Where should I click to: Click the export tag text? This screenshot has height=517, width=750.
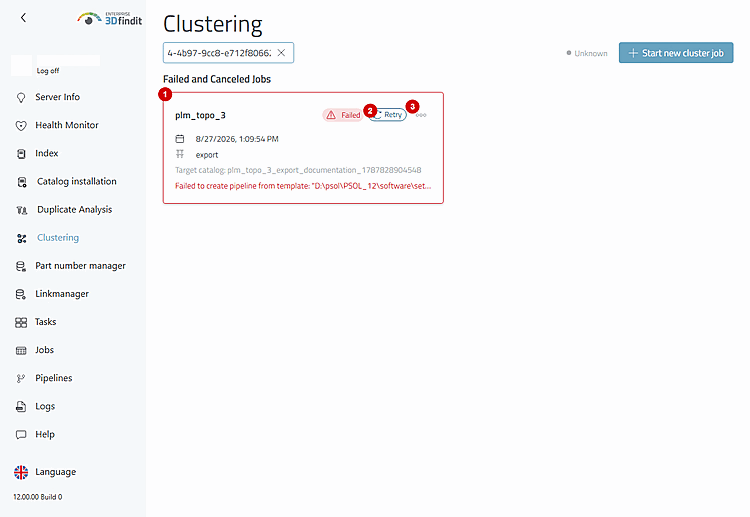207,155
